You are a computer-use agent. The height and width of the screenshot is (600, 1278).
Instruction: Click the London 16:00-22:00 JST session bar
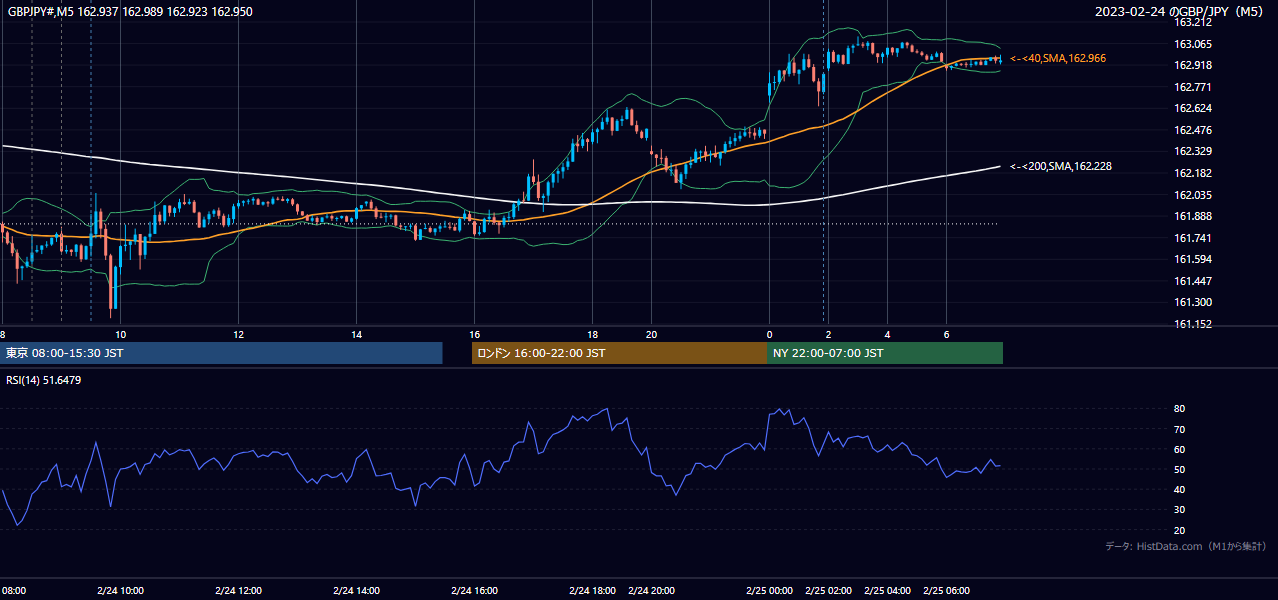pos(619,353)
